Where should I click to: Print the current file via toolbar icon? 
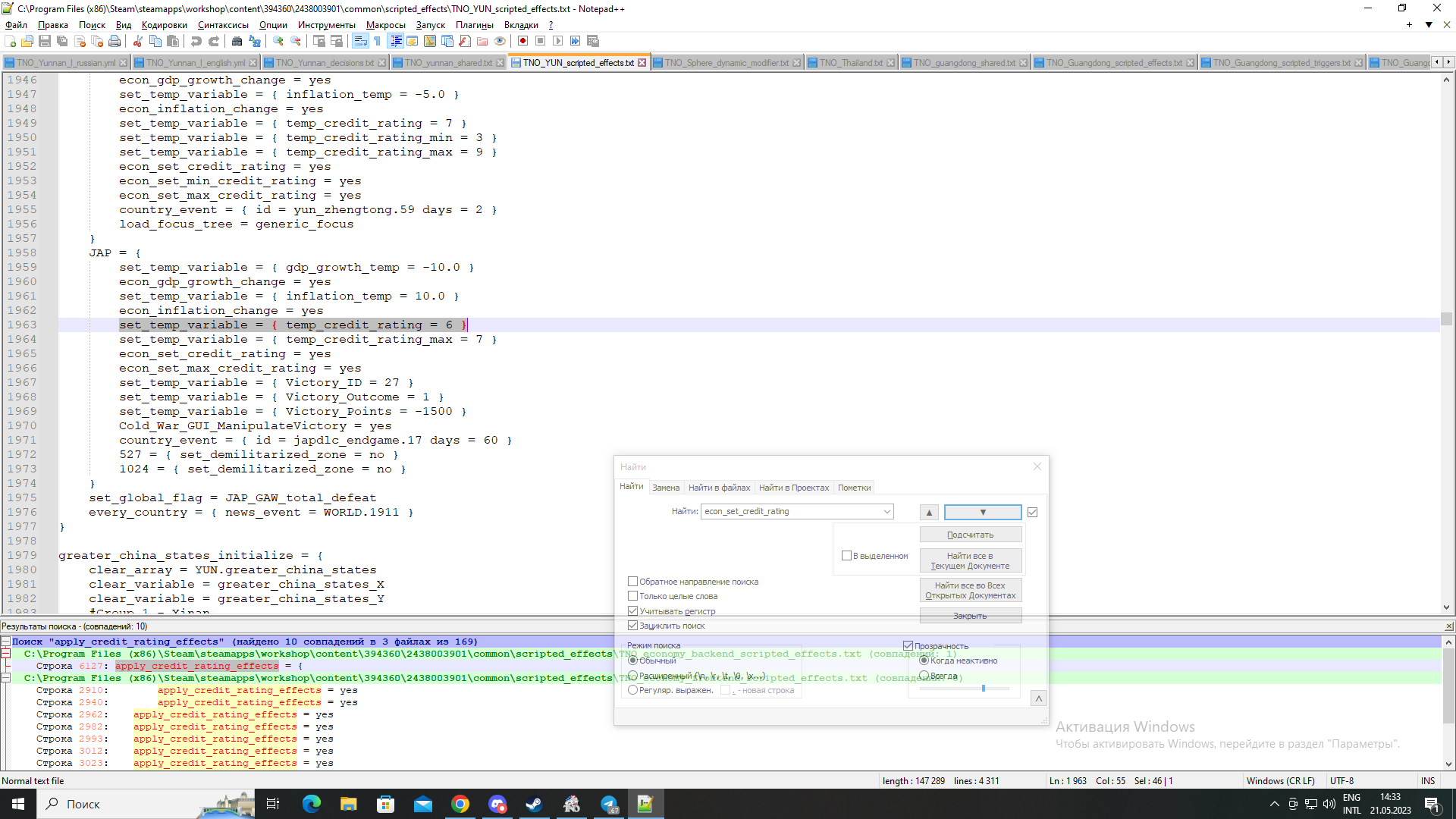coord(115,42)
